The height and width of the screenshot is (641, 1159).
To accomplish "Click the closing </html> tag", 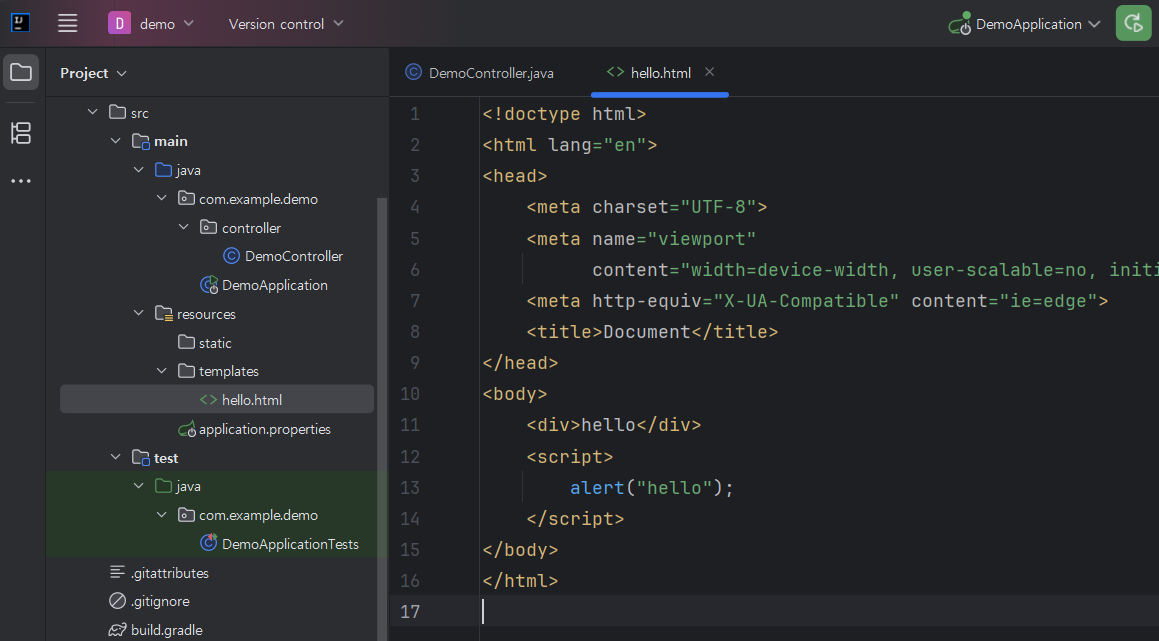I will [520, 581].
